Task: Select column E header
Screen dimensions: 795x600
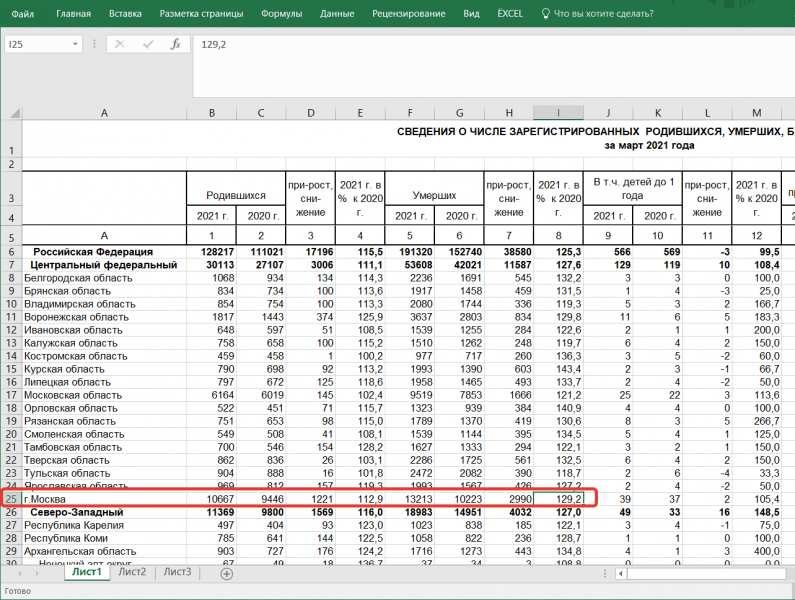Action: (360, 113)
